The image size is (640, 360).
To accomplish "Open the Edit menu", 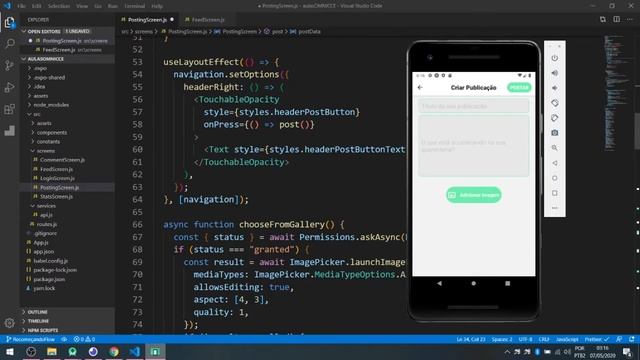I will coord(37,6).
